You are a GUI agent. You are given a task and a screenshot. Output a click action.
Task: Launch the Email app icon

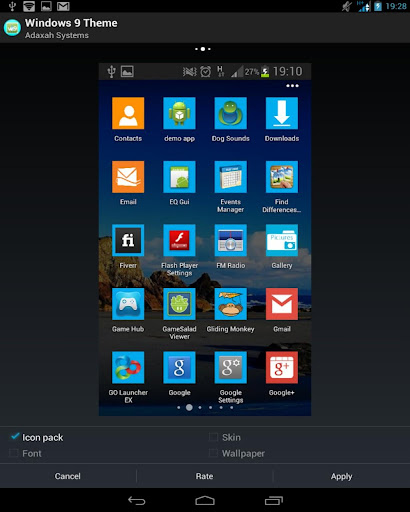click(x=128, y=177)
